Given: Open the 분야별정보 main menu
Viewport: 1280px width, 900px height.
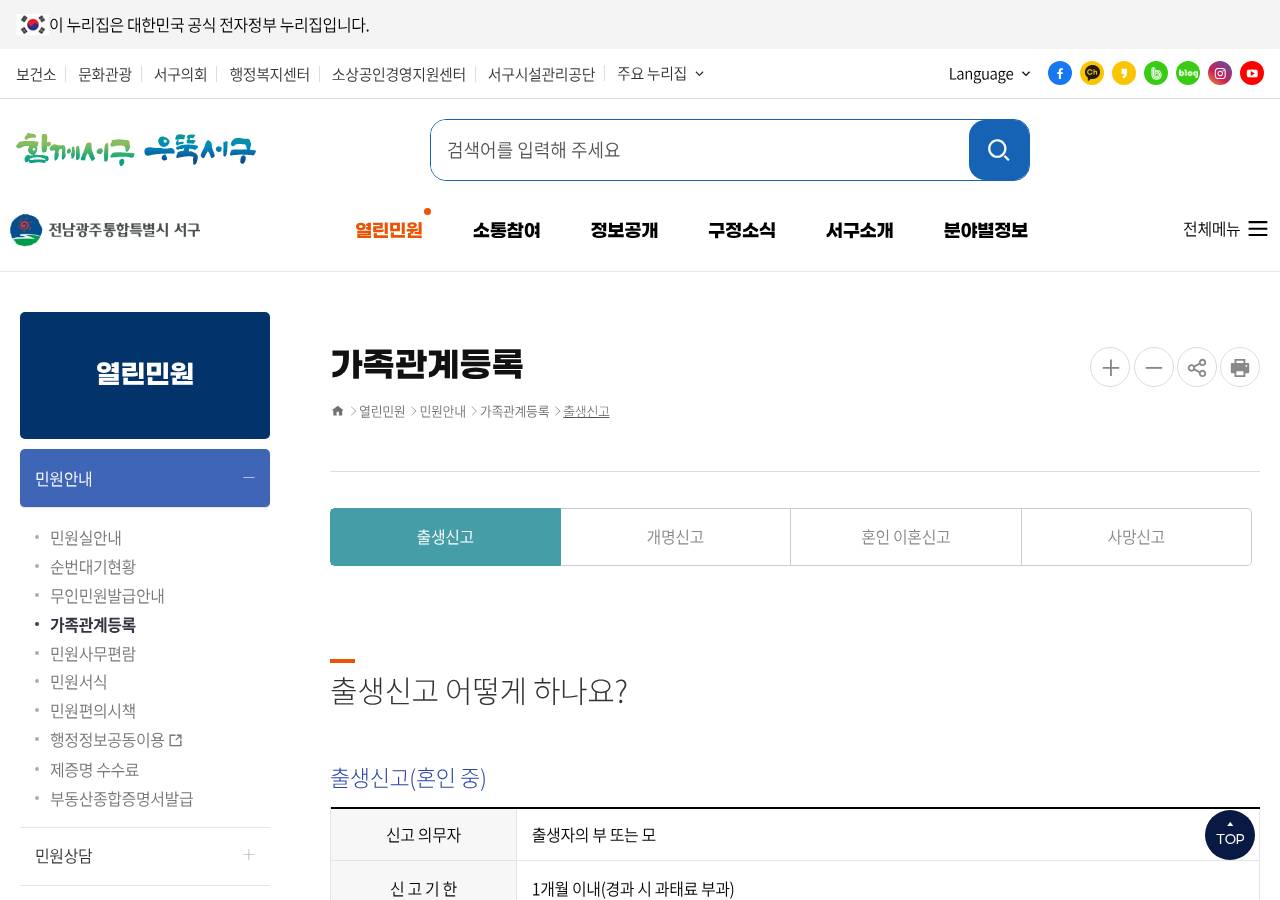Looking at the screenshot, I should (986, 230).
